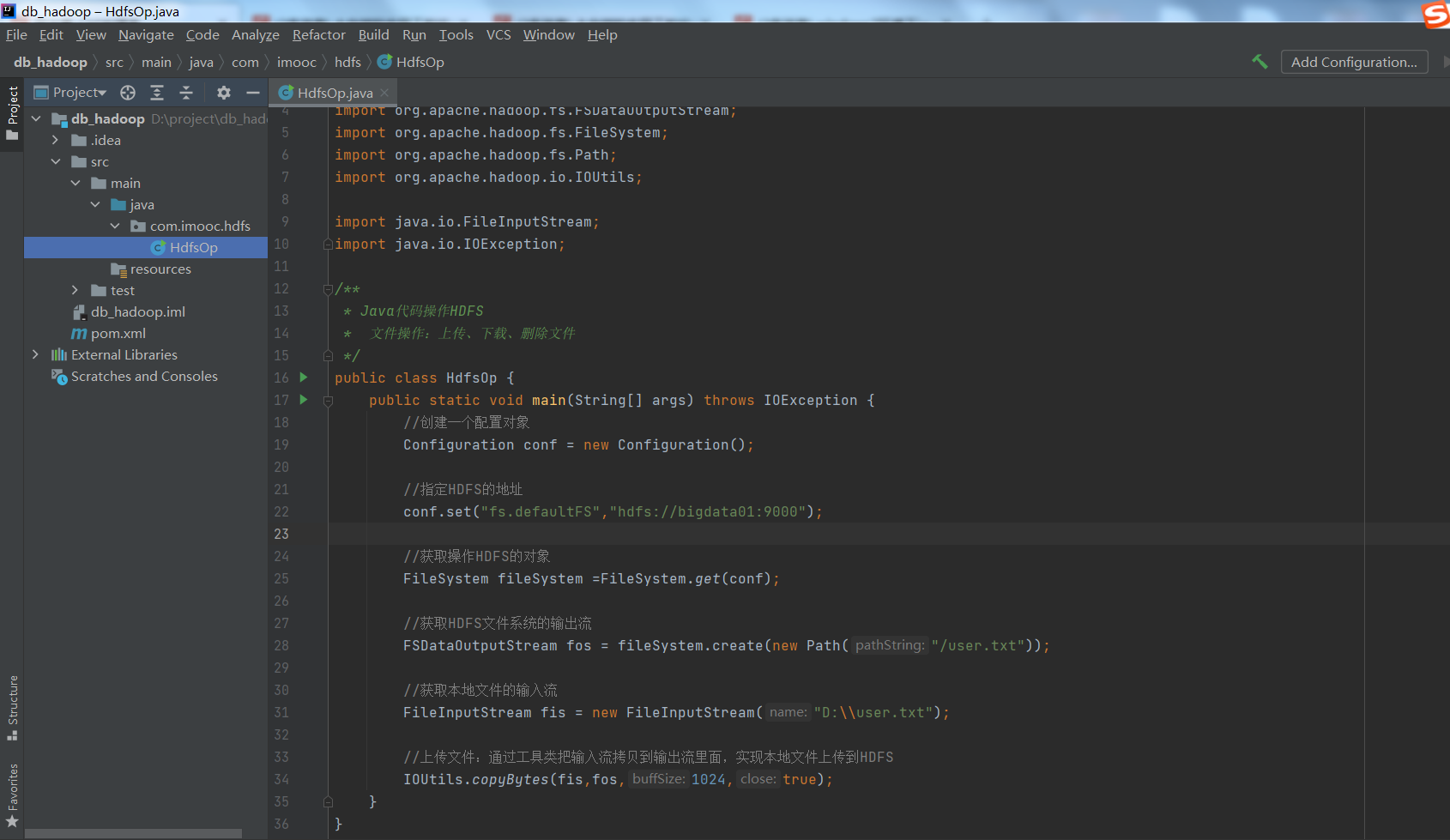This screenshot has height=840, width=1450.
Task: Toggle the Structure tool window sidebar tab
Action: [12, 708]
